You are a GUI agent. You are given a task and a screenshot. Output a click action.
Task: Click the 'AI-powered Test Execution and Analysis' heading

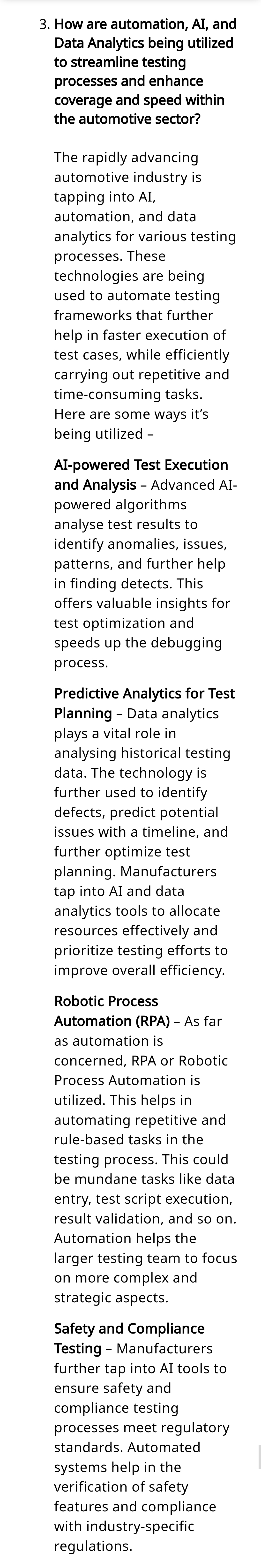[x=141, y=474]
